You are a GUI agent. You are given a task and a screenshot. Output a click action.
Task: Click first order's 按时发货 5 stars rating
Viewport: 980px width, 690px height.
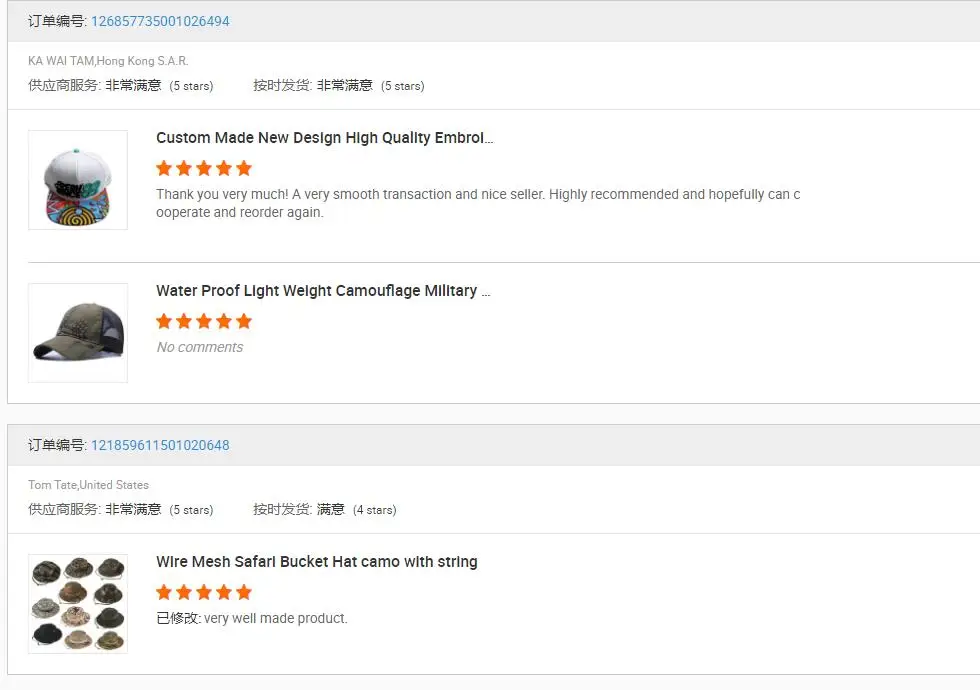(371, 86)
